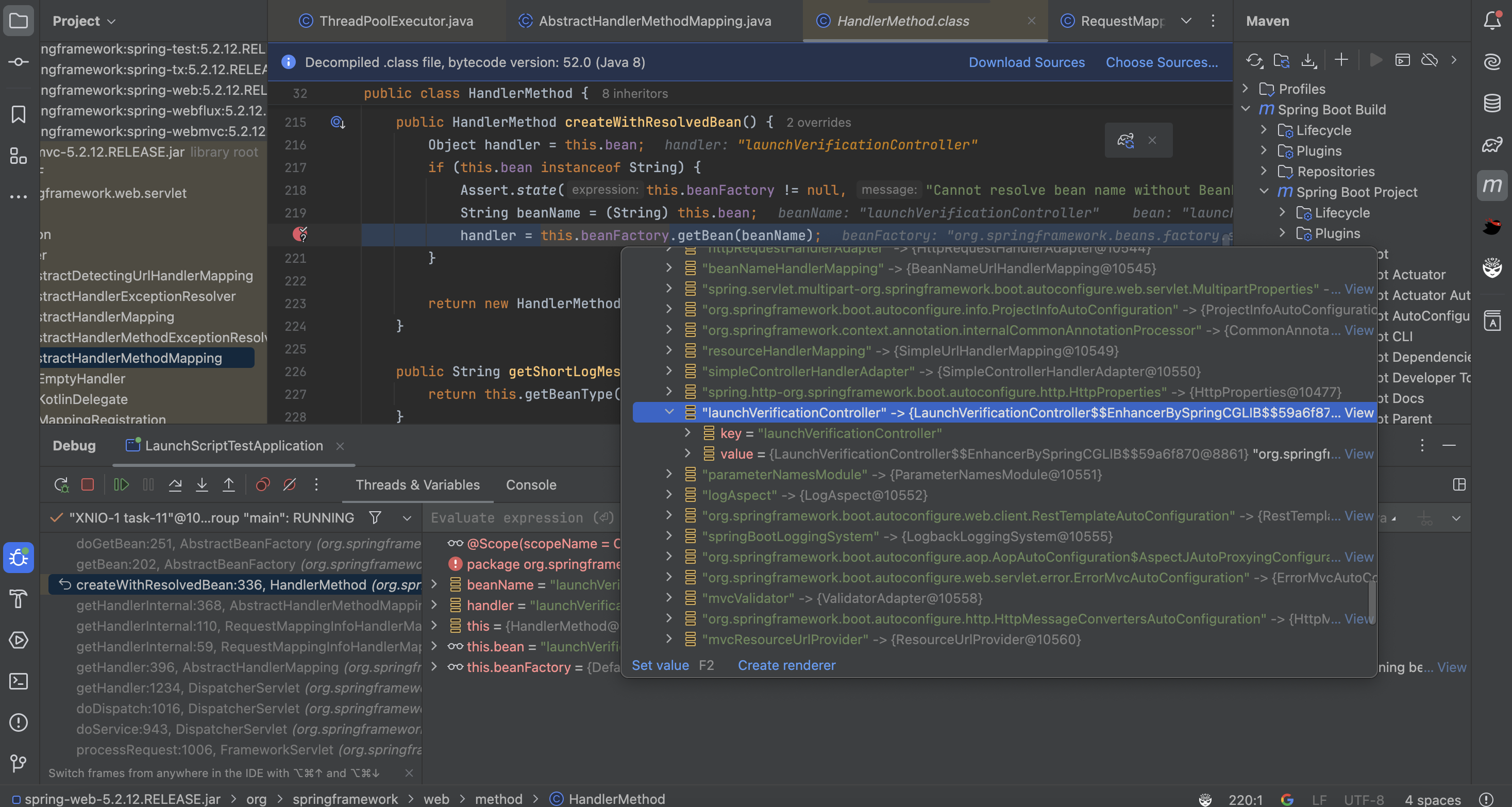Click the Download Sources link
Screen dimensions: 1512x807
(x=1026, y=62)
